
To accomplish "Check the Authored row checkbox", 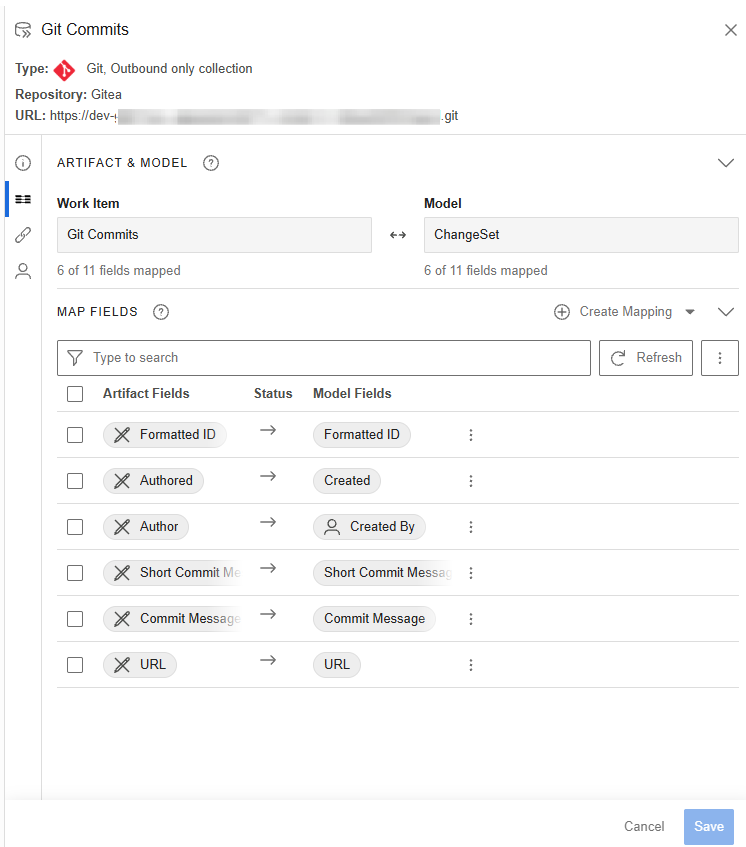I will [75, 481].
